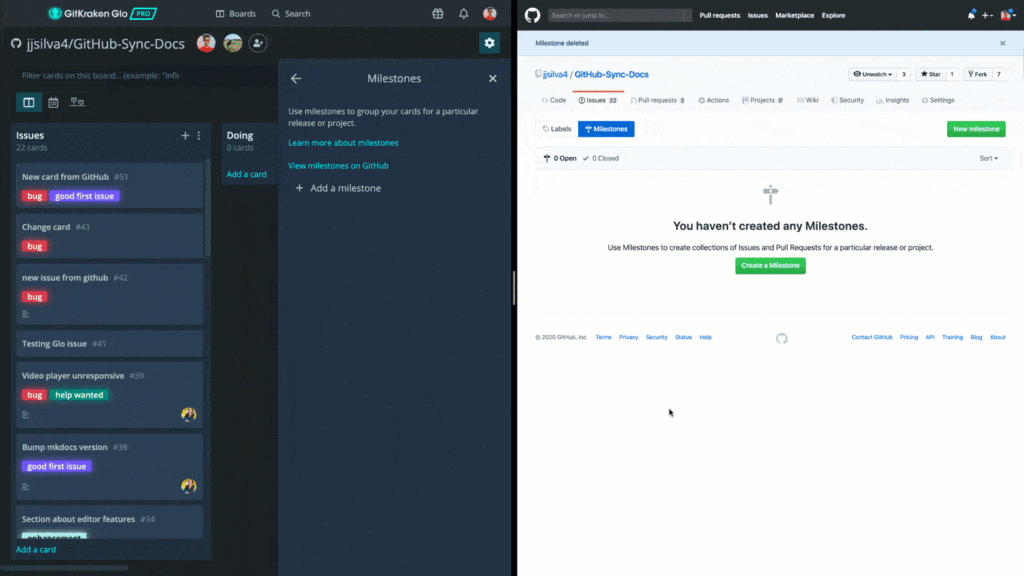Open GitHub Explore nav item
Image resolution: width=1024 pixels, height=576 pixels.
coord(833,15)
